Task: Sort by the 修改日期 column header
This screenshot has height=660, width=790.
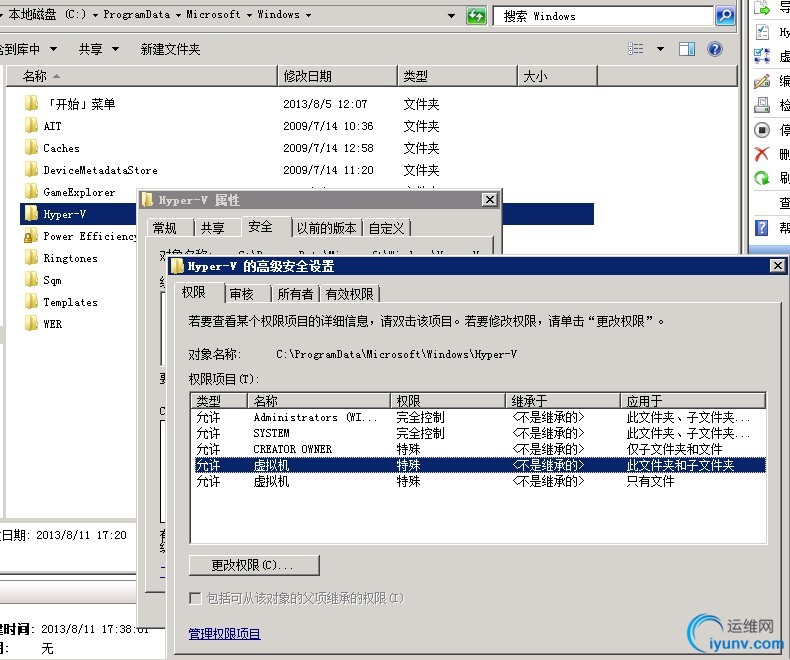Action: click(x=337, y=76)
